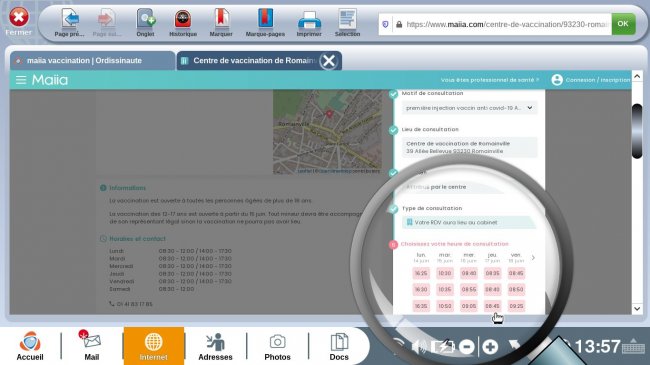Bookmark page with Marquer icon
Image resolution: width=650 pixels, height=365 pixels.
click(x=221, y=23)
